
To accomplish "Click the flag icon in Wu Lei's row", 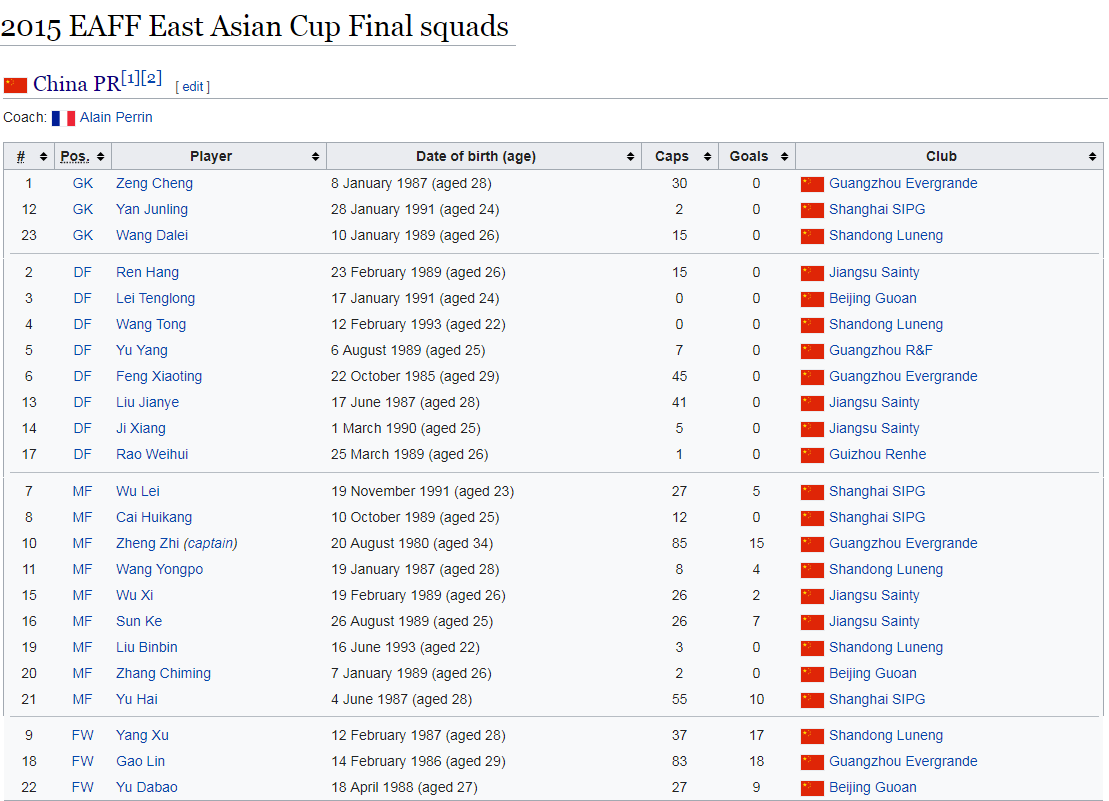I will coord(812,491).
